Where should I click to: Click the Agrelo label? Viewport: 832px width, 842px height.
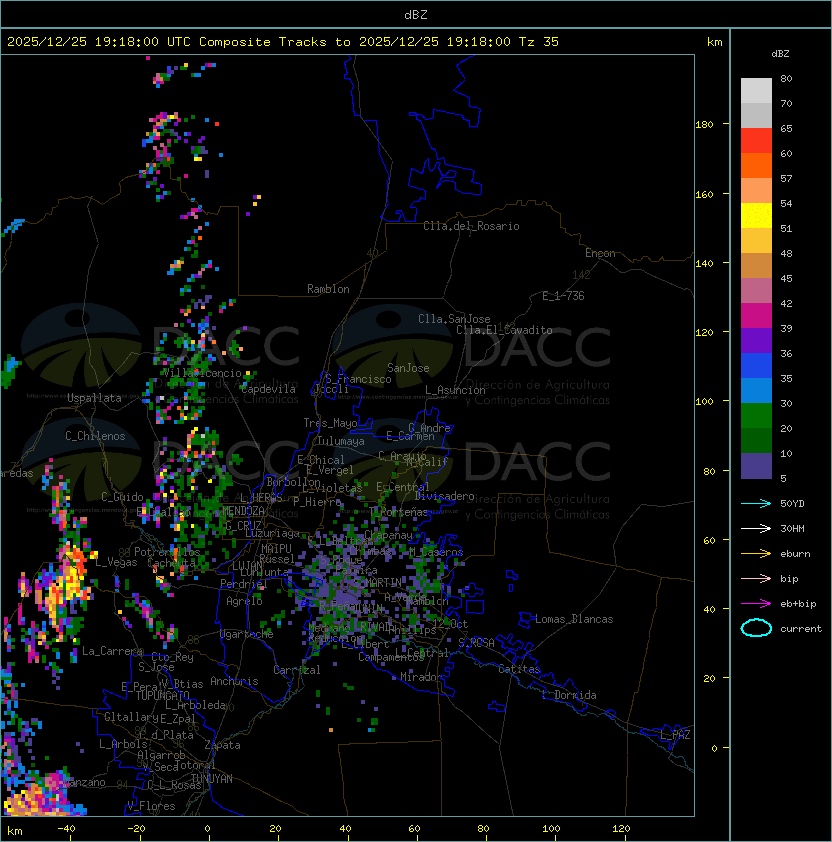pyautogui.click(x=244, y=601)
